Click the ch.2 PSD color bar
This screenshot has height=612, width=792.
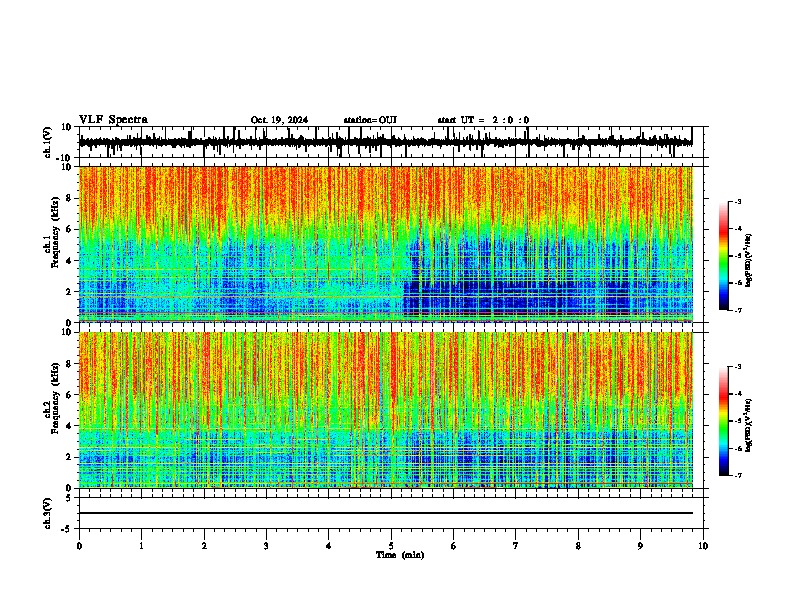point(724,421)
